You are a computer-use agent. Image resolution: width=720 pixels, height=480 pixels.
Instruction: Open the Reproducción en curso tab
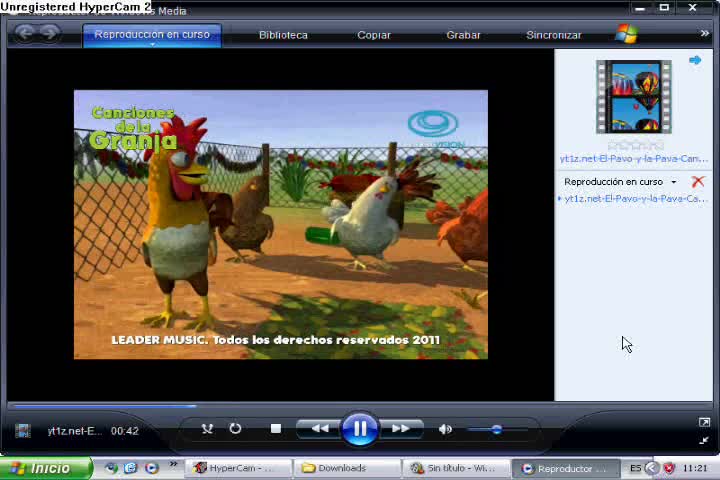pos(152,35)
